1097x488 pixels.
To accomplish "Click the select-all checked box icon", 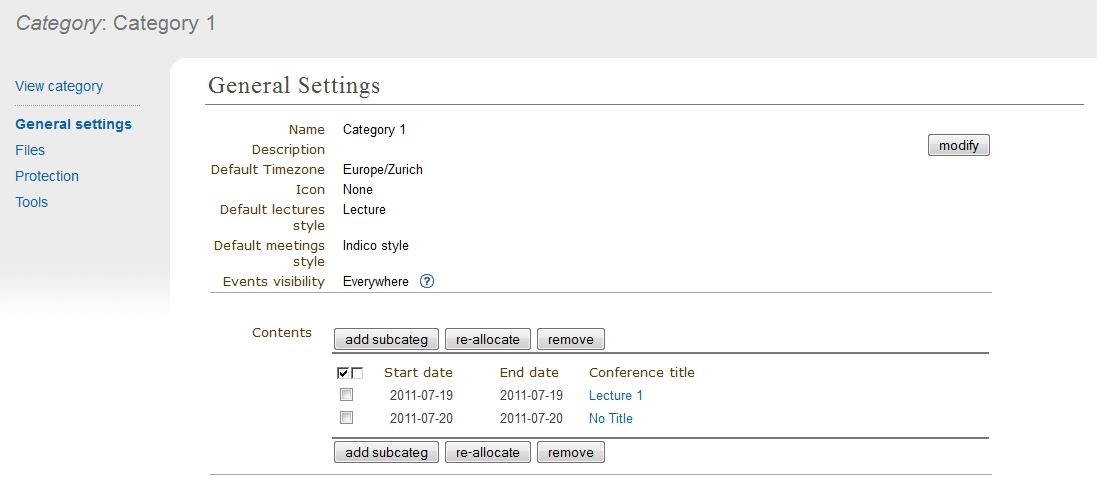I will click(344, 373).
